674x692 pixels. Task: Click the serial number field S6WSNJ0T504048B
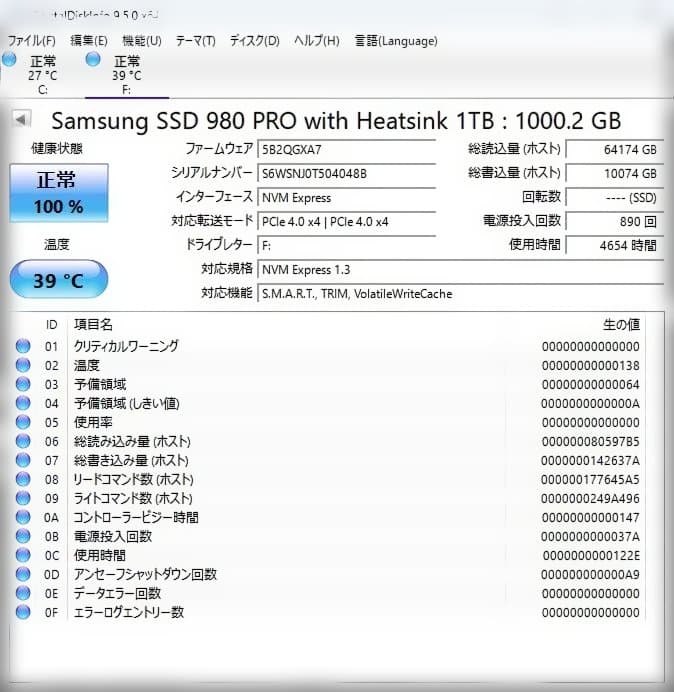click(346, 173)
